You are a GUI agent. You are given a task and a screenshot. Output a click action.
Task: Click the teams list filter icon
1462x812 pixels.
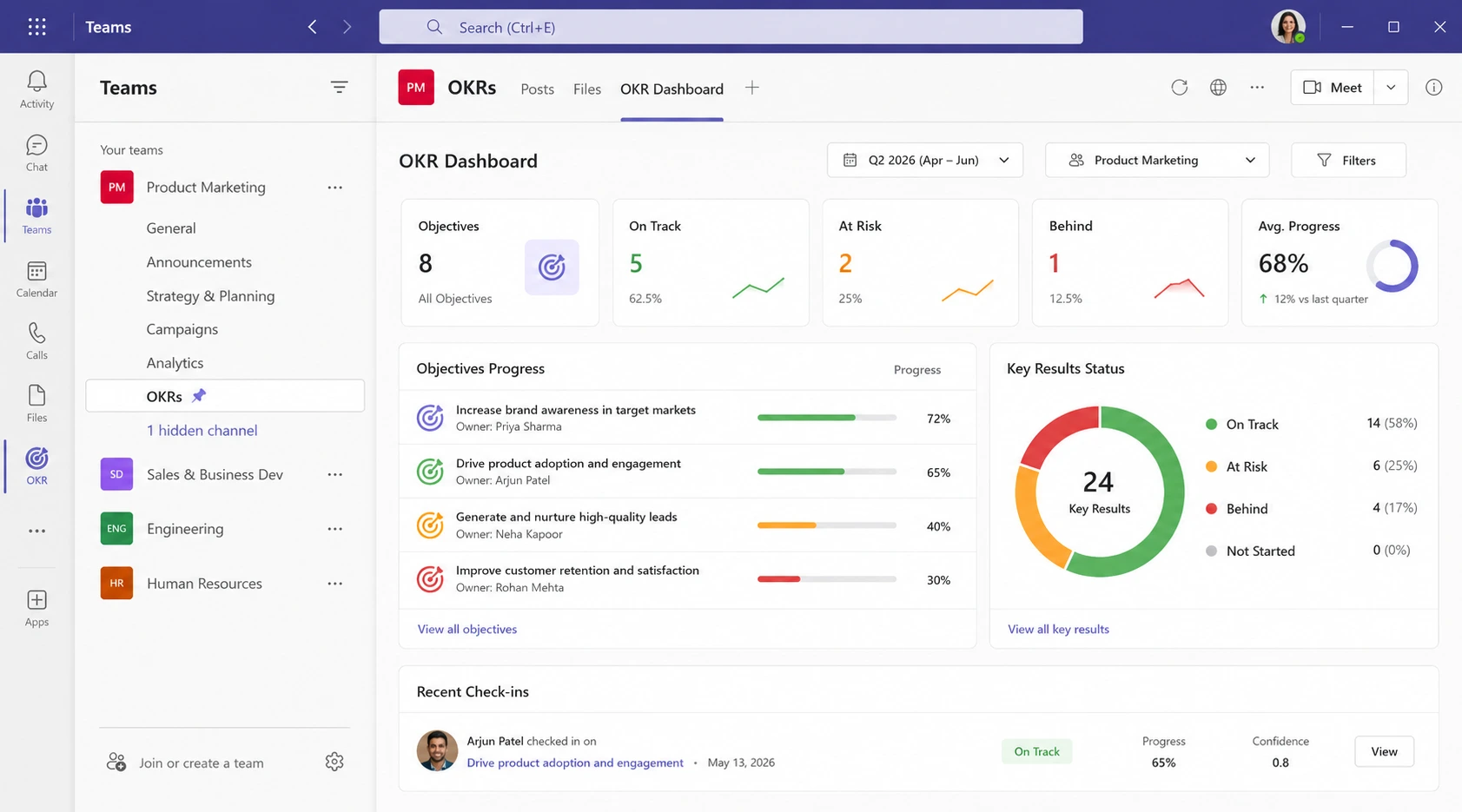tap(339, 87)
